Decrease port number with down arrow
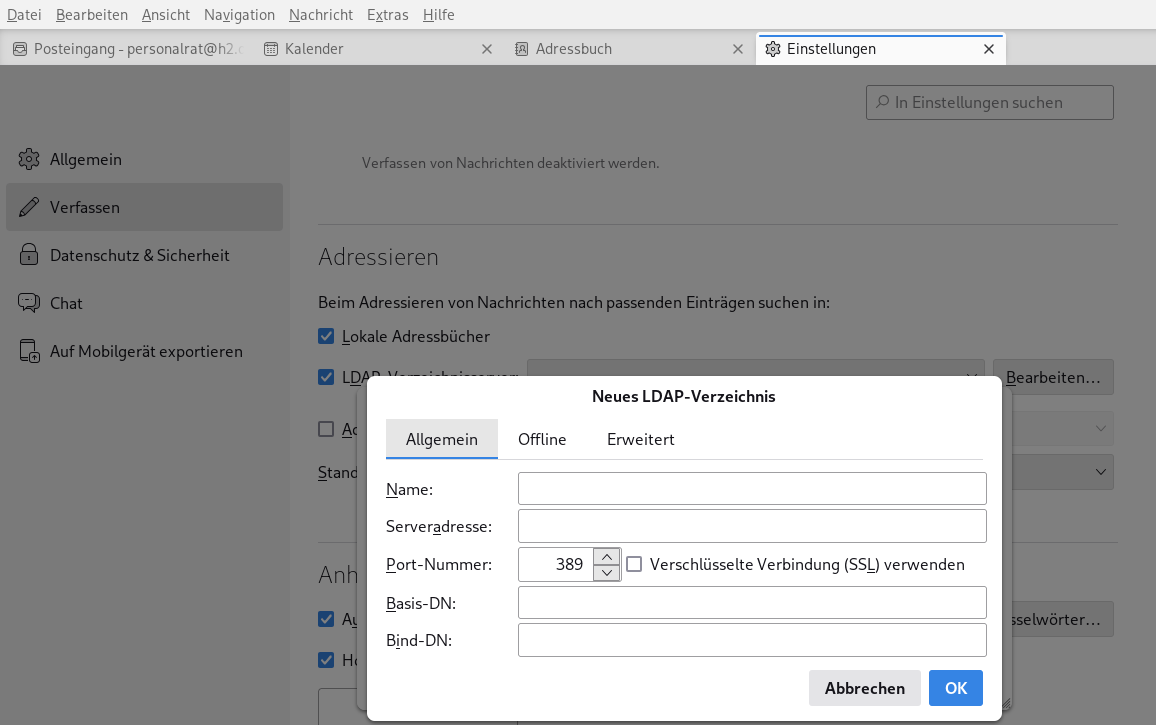The width and height of the screenshot is (1156, 725). click(x=607, y=573)
